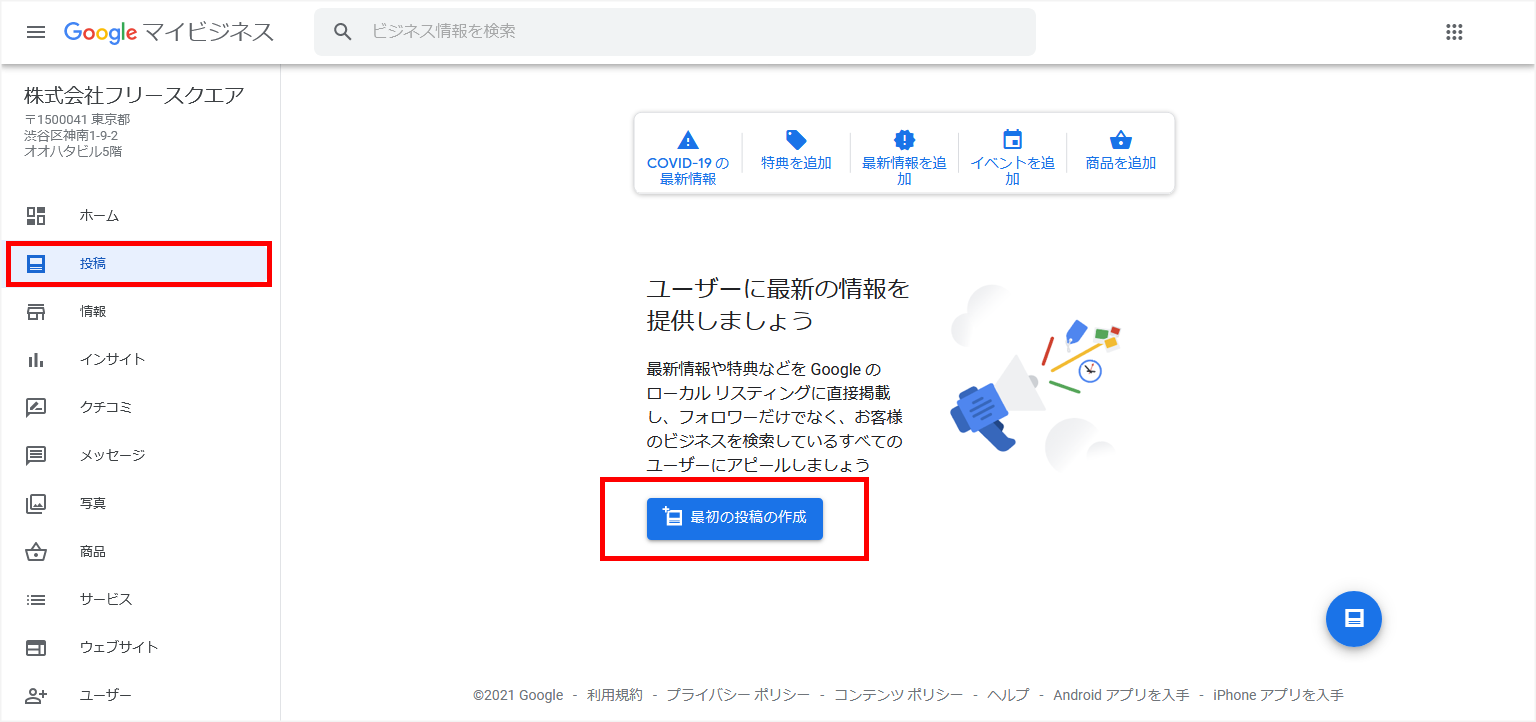This screenshot has width=1536, height=722.
Task: Click the 商品を追加 basket icon
Action: pos(1120,140)
